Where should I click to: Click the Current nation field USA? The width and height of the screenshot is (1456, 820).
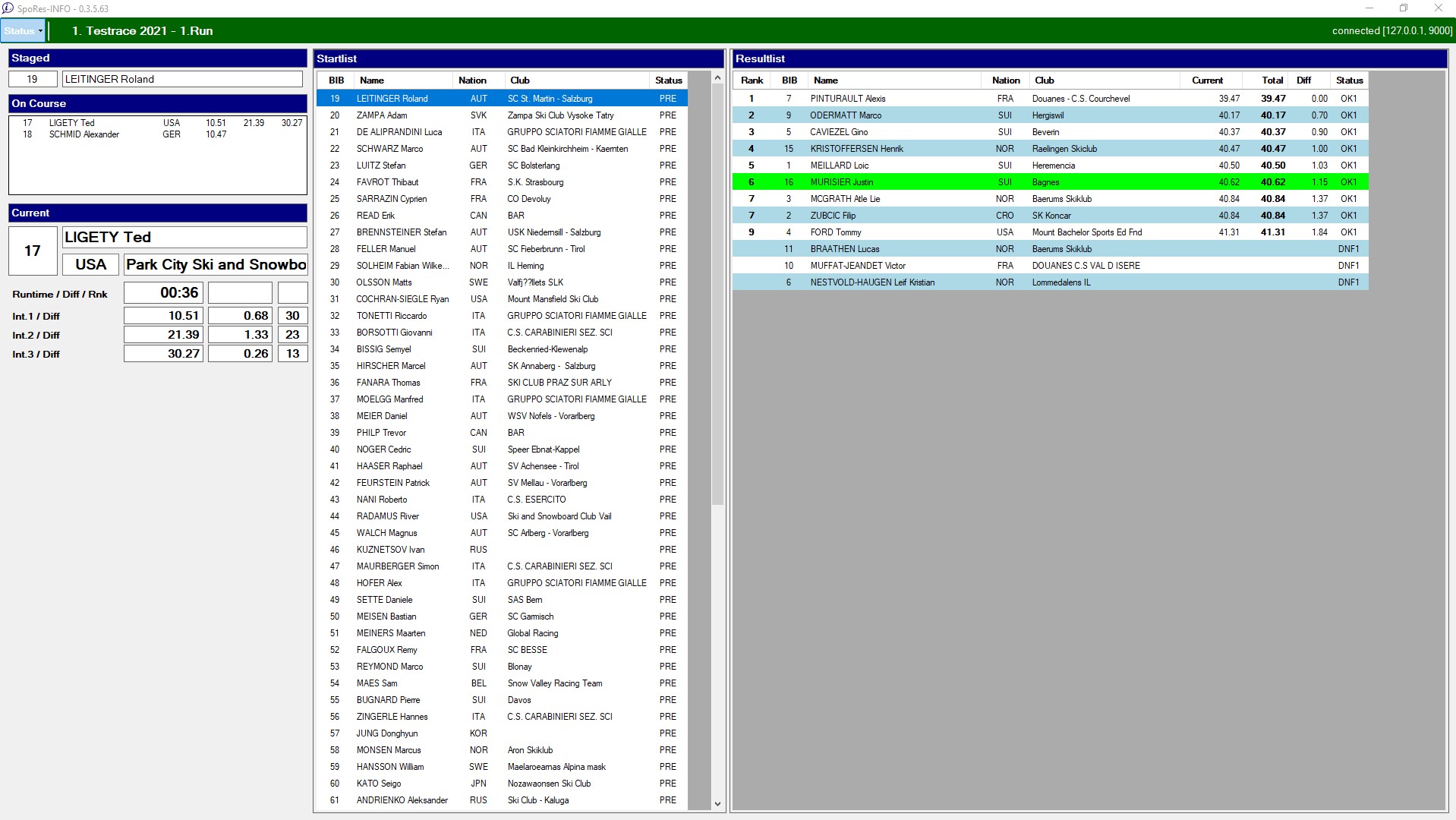click(x=91, y=264)
